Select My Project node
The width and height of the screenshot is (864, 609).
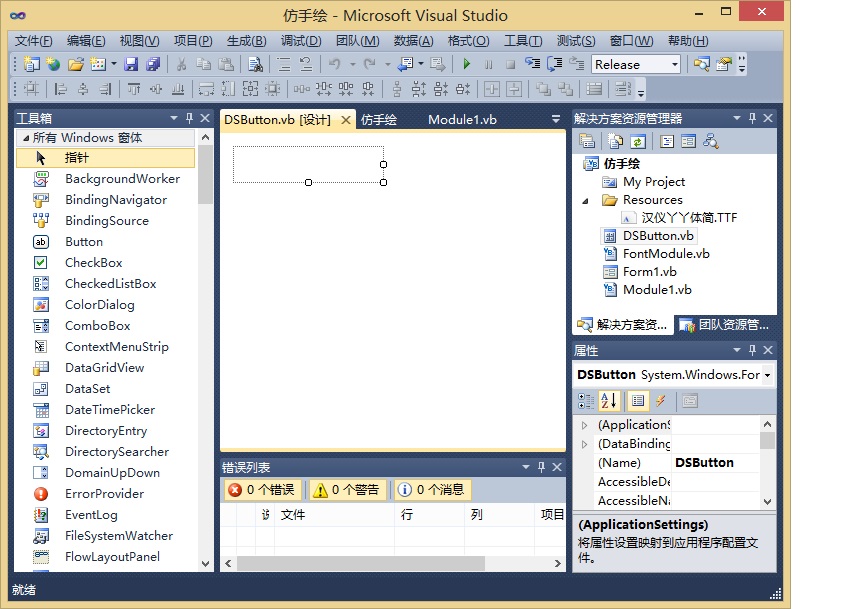coord(654,181)
